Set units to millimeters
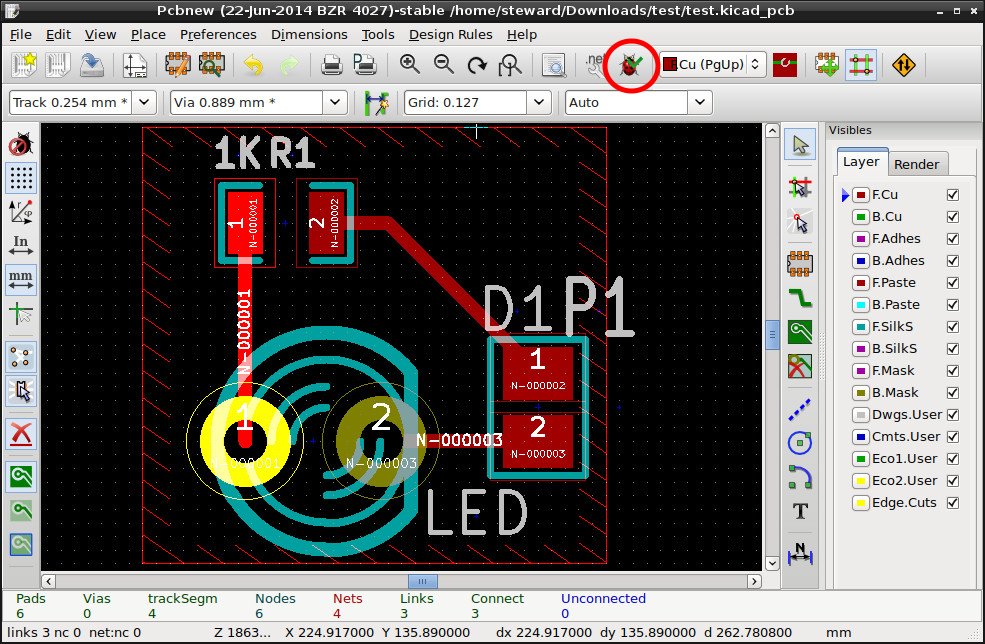 point(21,280)
